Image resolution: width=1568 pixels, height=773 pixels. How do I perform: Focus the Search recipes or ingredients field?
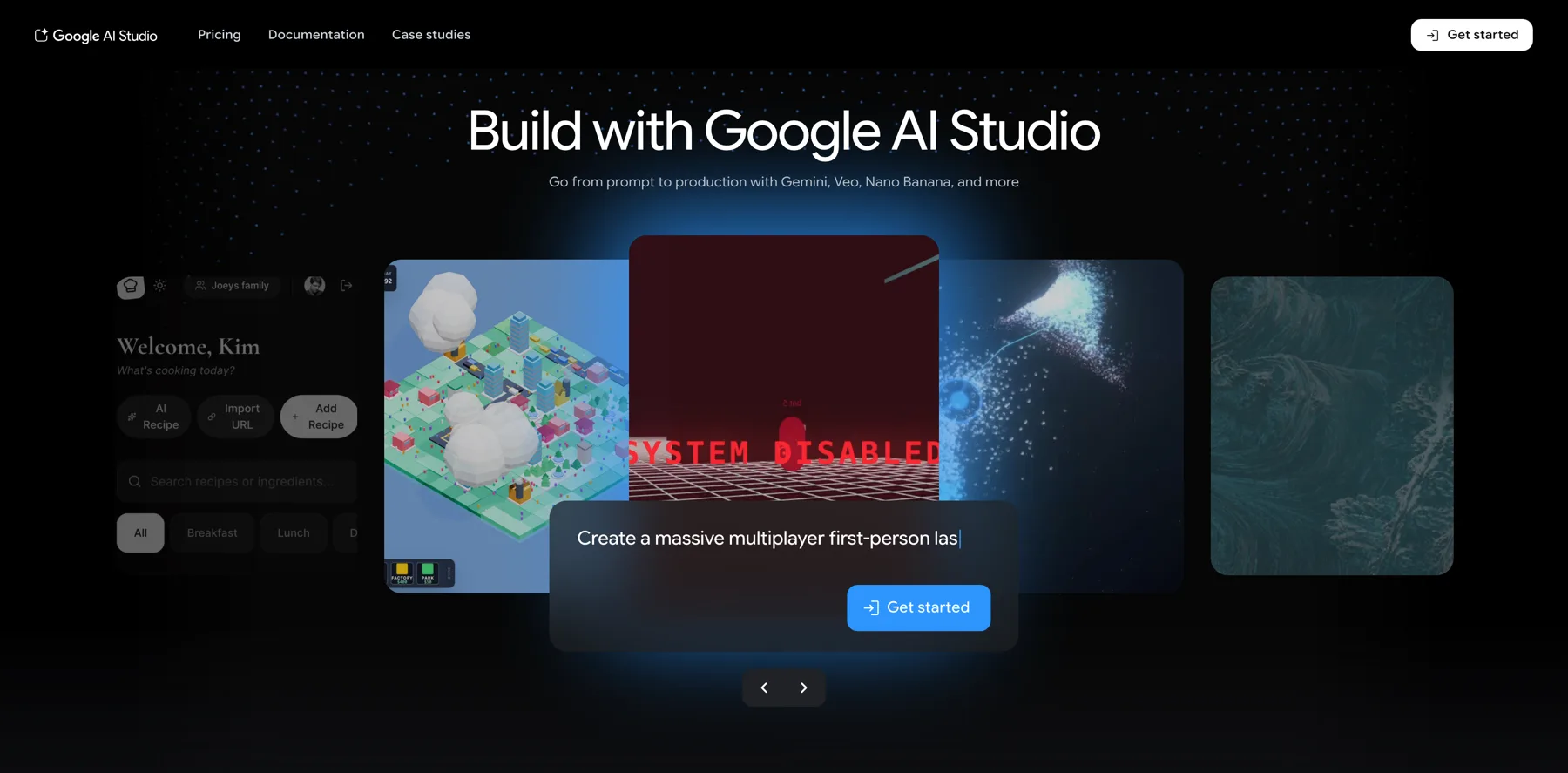pyautogui.click(x=237, y=481)
